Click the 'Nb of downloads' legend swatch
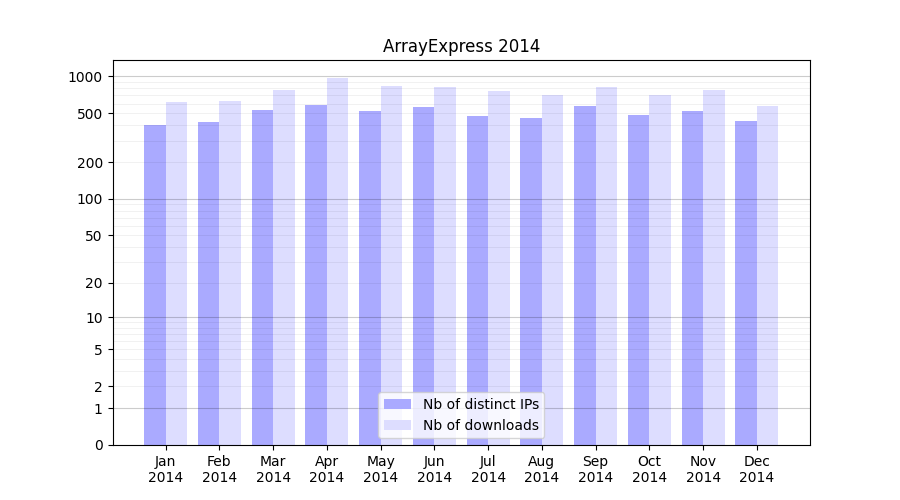The image size is (900, 500). [x=398, y=425]
